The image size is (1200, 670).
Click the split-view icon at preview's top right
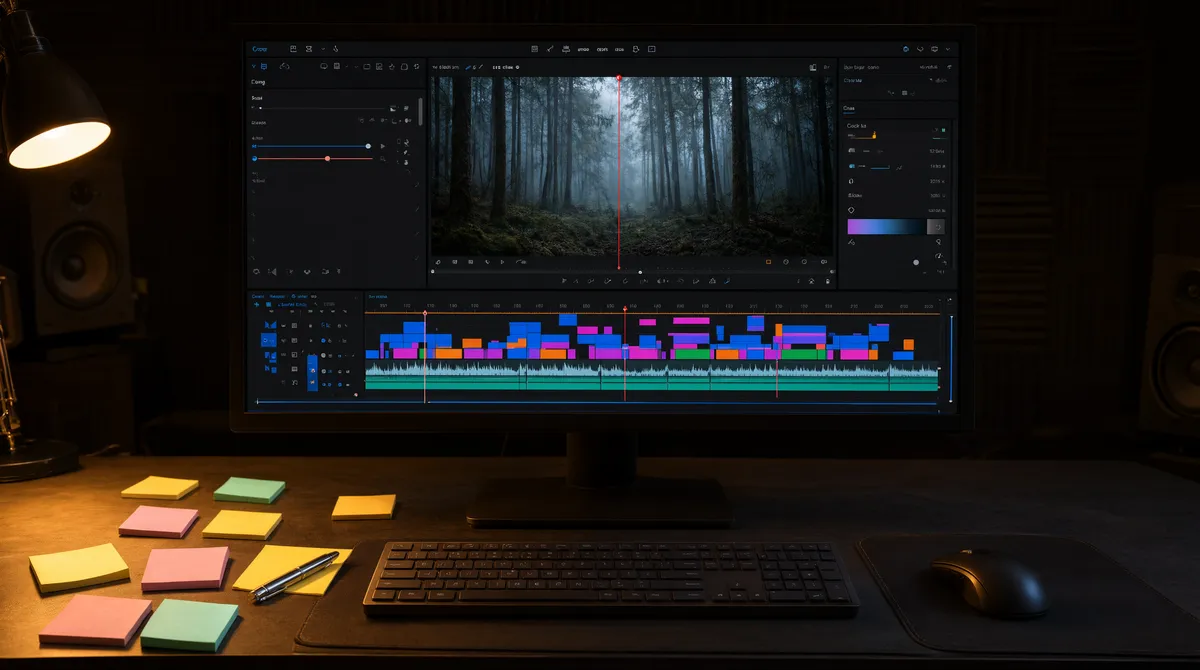[813, 67]
